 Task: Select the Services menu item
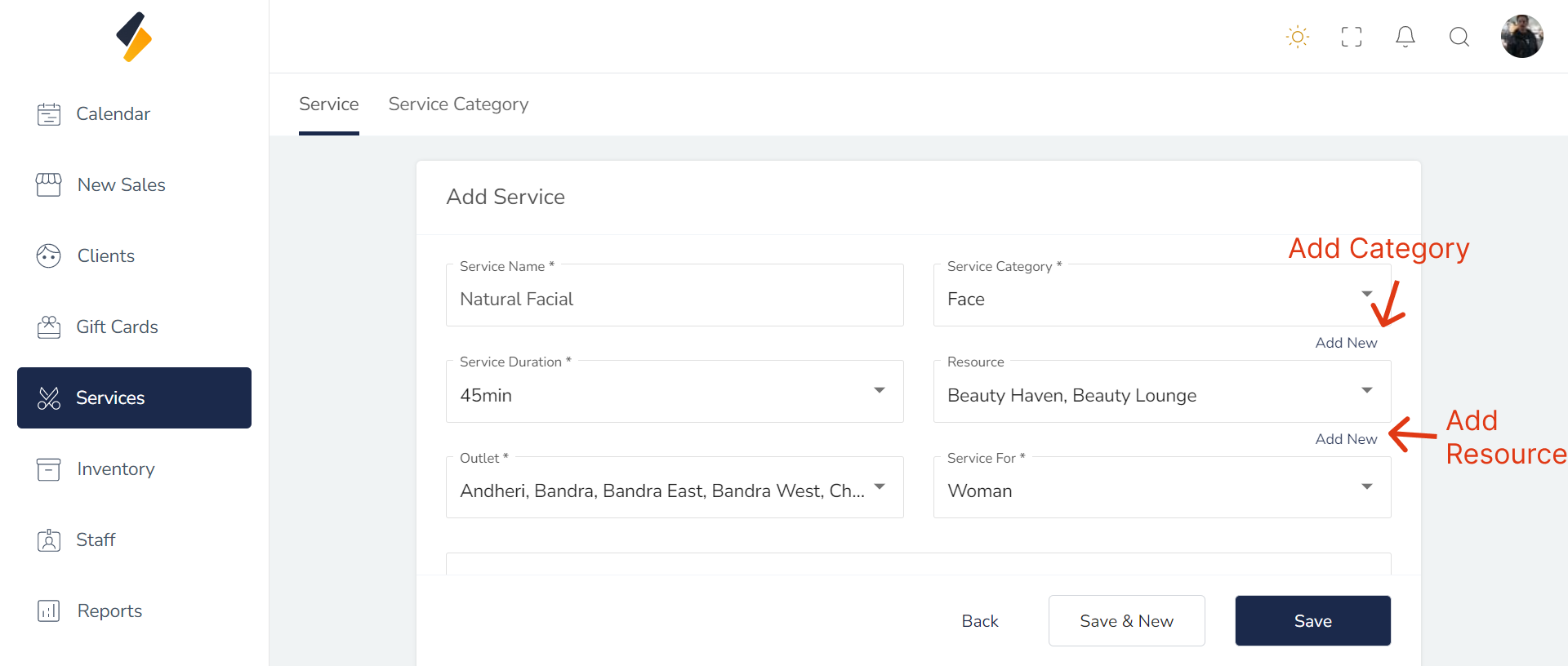[x=134, y=398]
